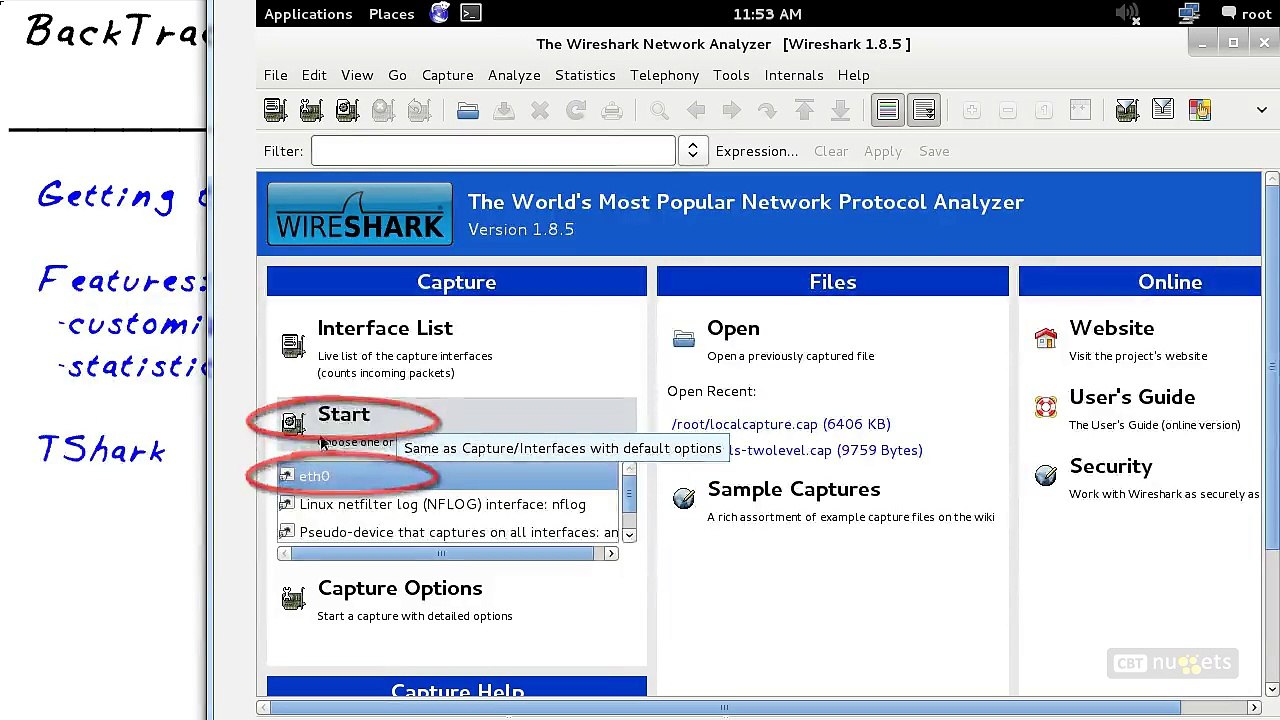The height and width of the screenshot is (720, 1280).
Task: Click the Go to last packet icon
Action: 840,110
